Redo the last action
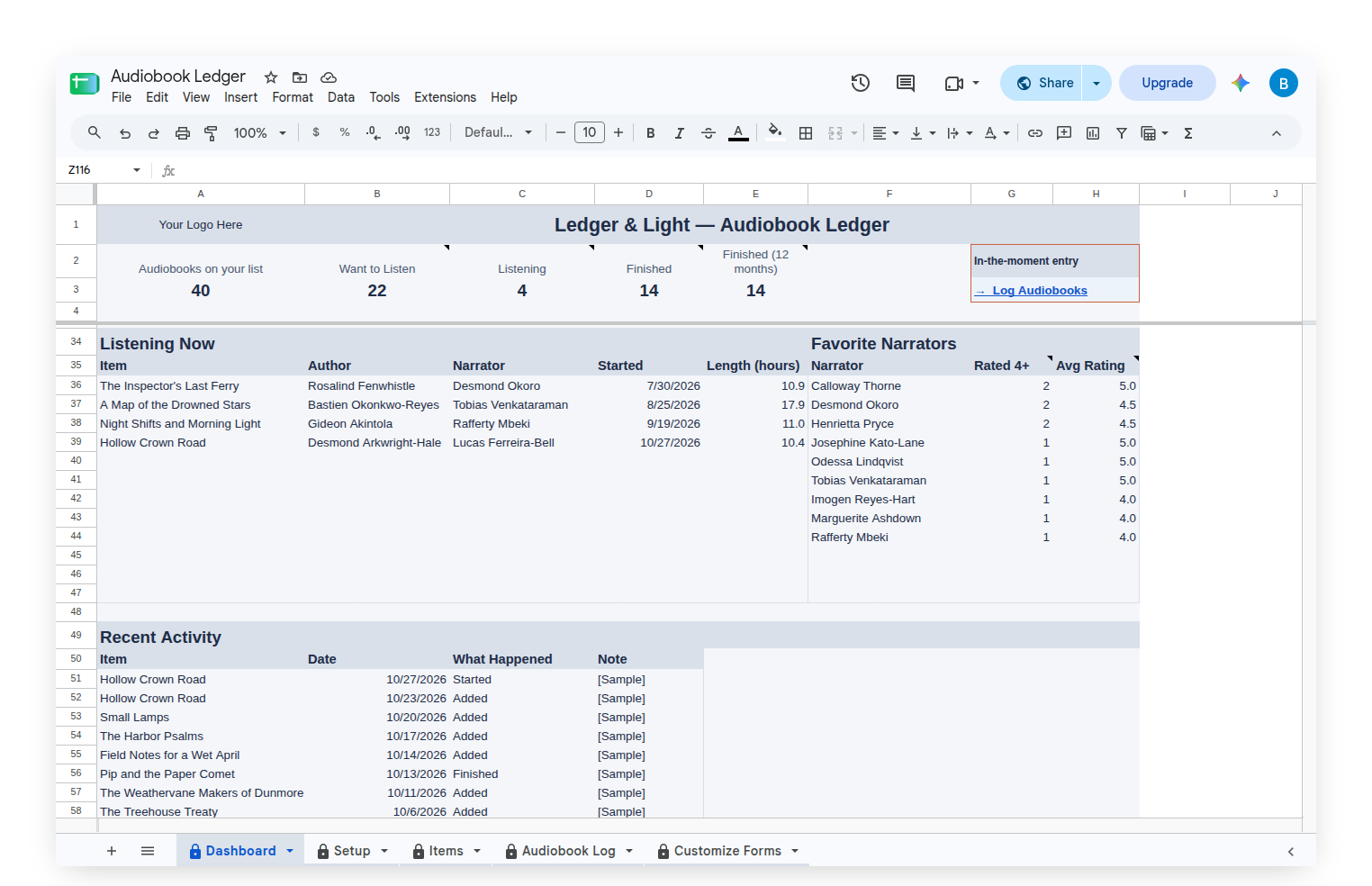Viewport: 1372px width, 886px height. click(x=153, y=132)
